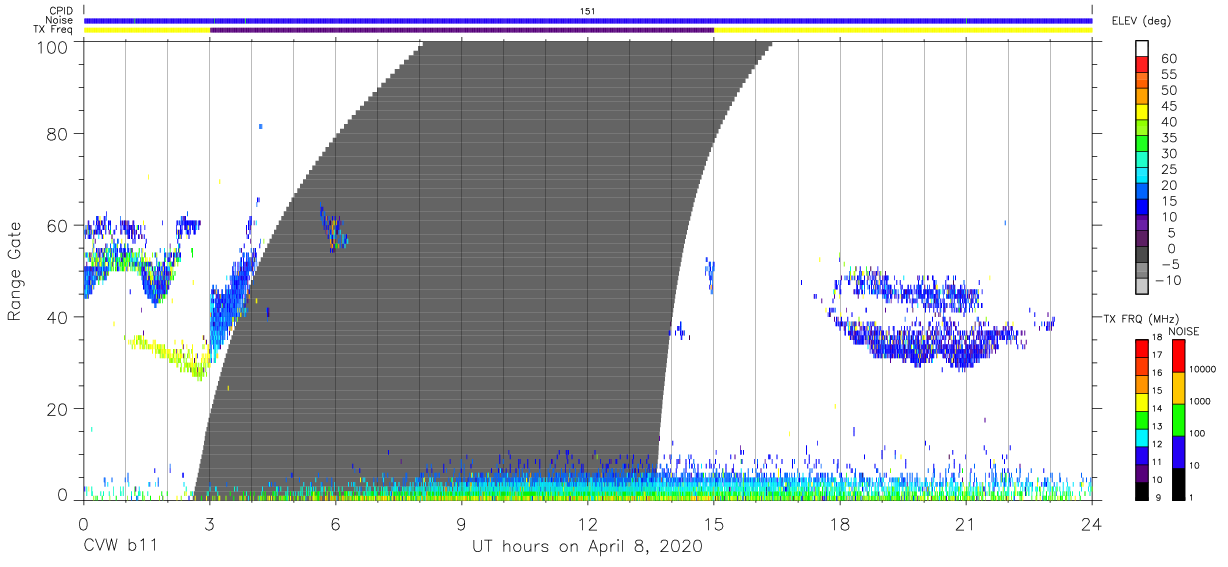Click the dark gray segment of the ELEV colorbar
The width and height of the screenshot is (1228, 567).
[1144, 256]
